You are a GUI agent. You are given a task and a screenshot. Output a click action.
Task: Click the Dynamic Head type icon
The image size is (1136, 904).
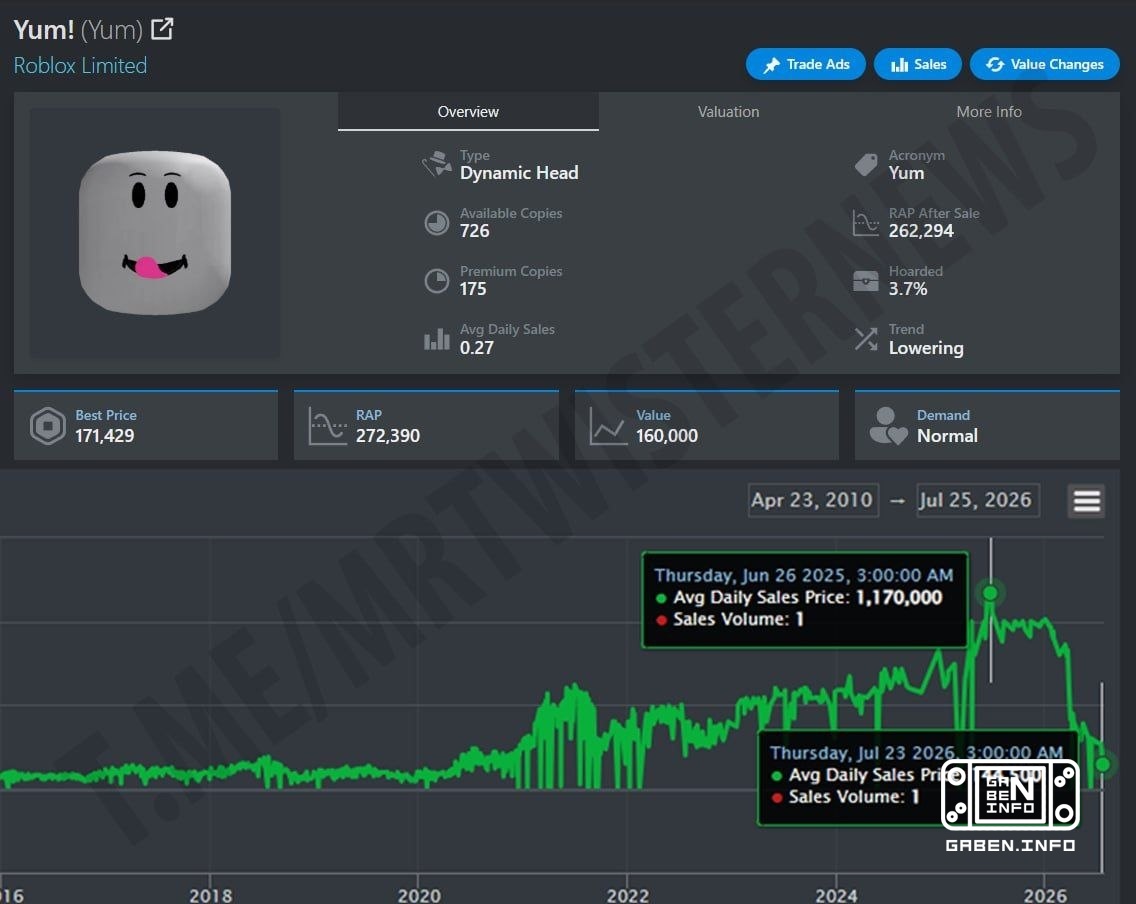click(437, 164)
